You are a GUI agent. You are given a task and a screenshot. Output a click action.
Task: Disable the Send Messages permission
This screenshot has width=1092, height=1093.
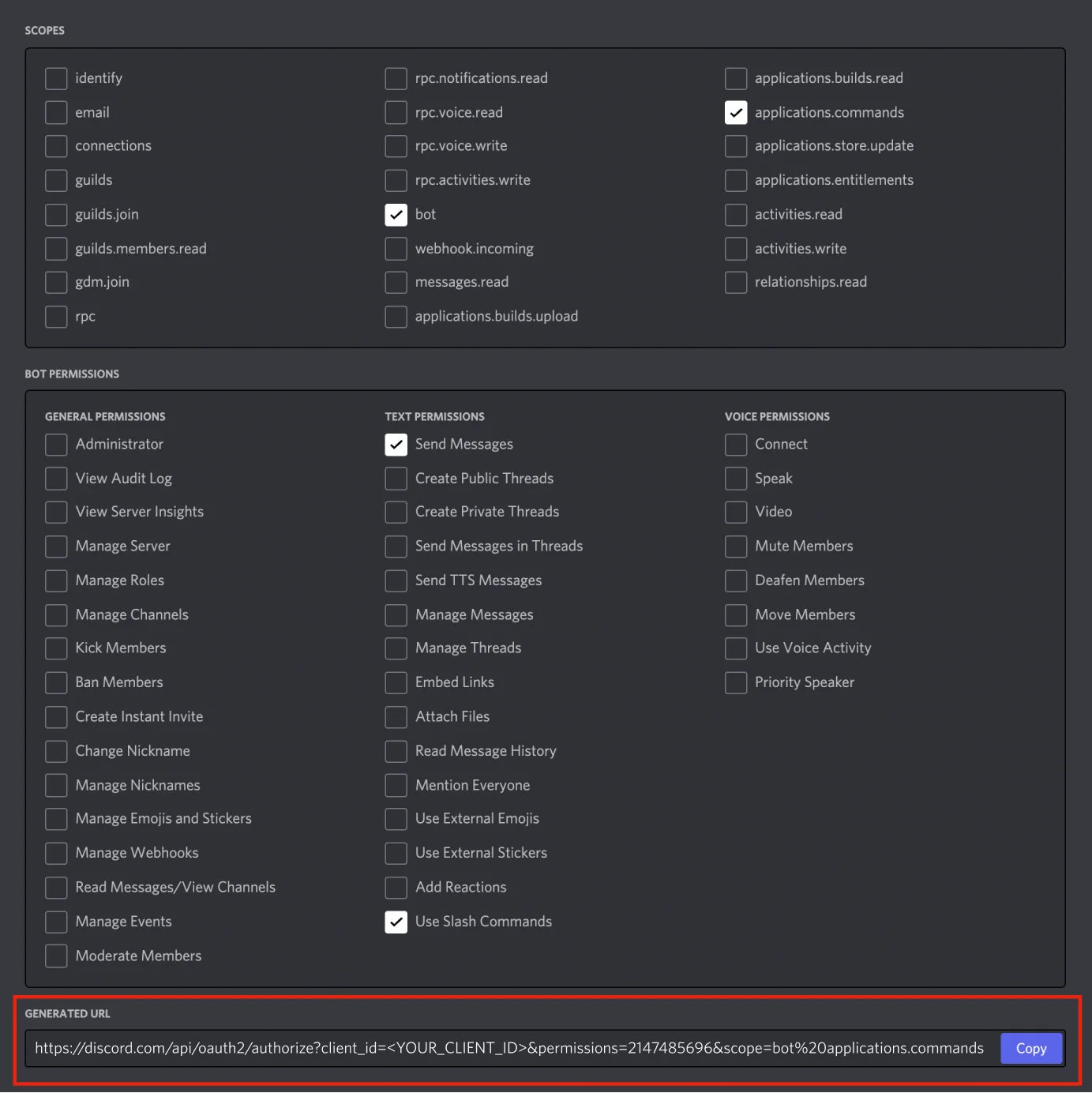(396, 444)
